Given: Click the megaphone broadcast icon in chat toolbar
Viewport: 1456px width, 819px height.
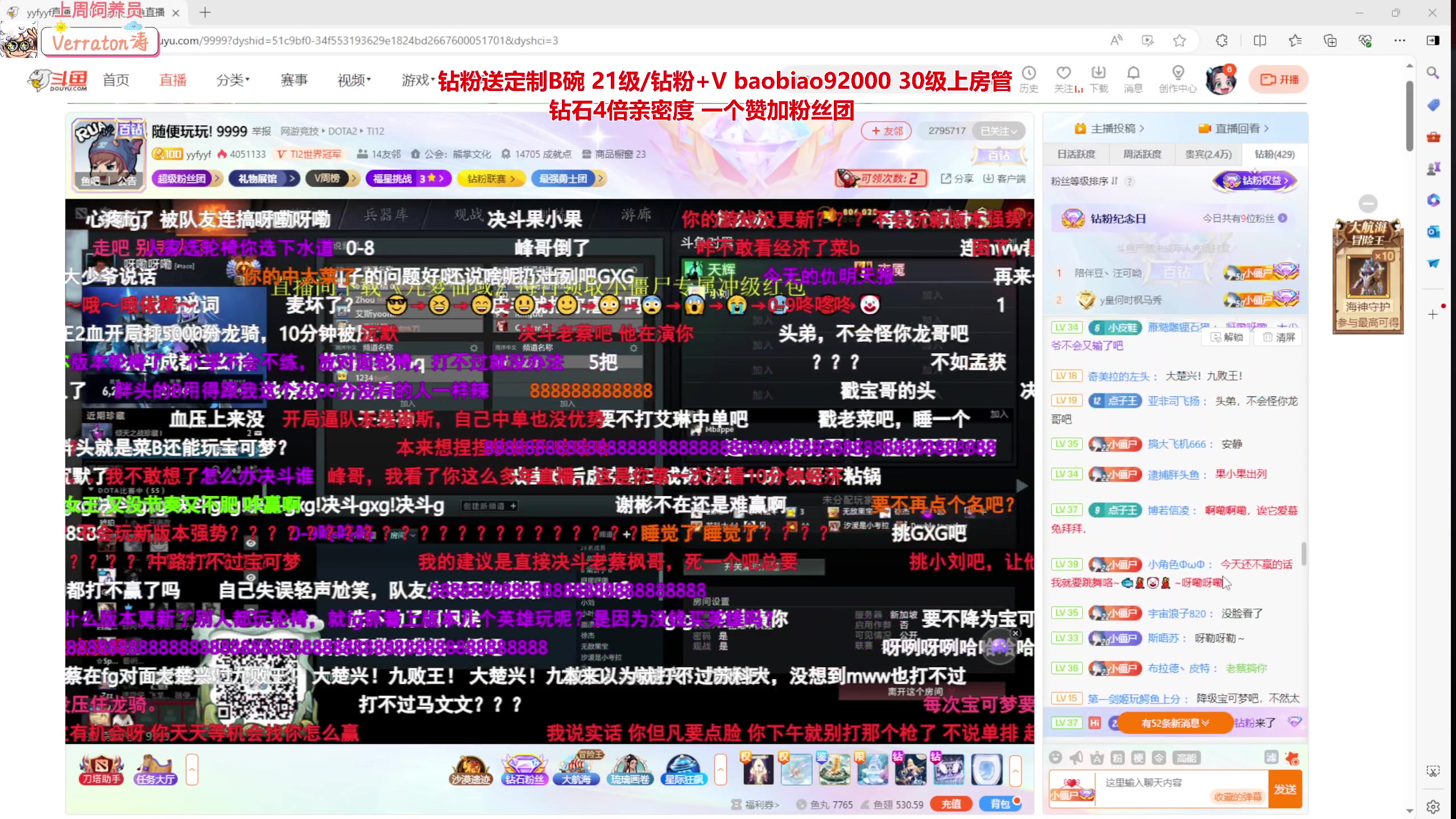Looking at the screenshot, I should click(1076, 758).
